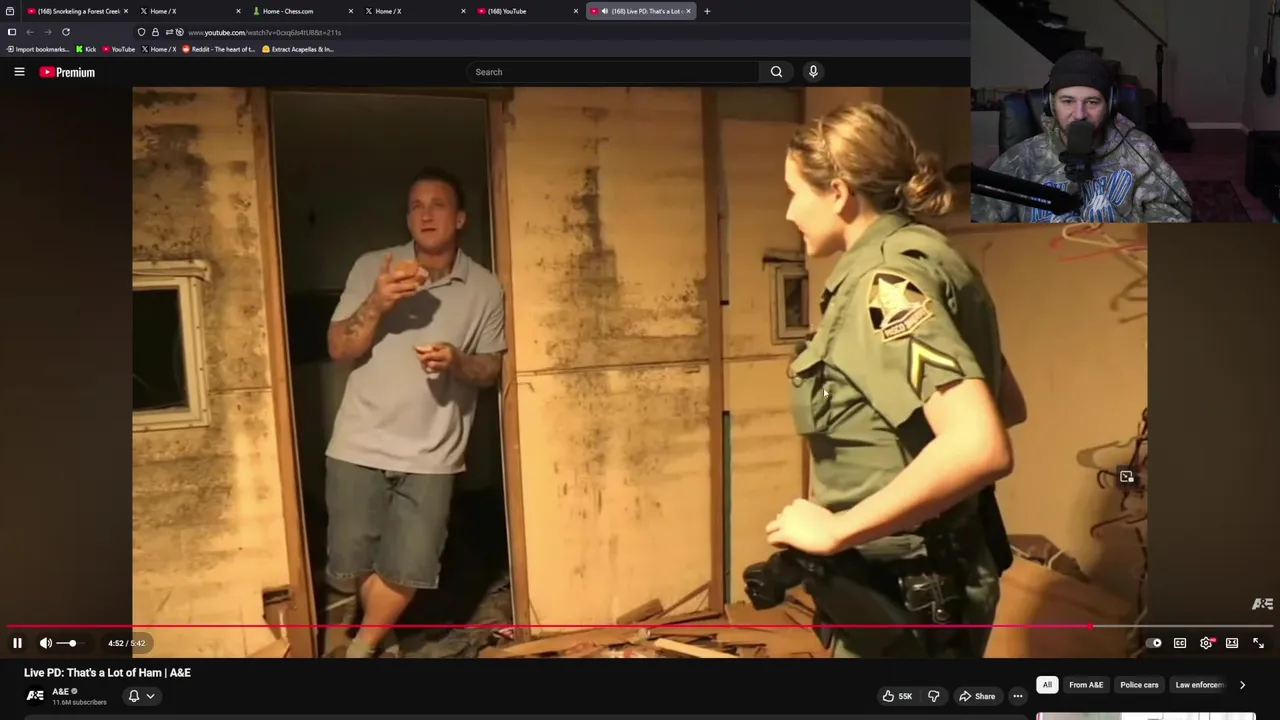Pause the video playback
Viewport: 1280px width, 720px height.
(x=17, y=643)
